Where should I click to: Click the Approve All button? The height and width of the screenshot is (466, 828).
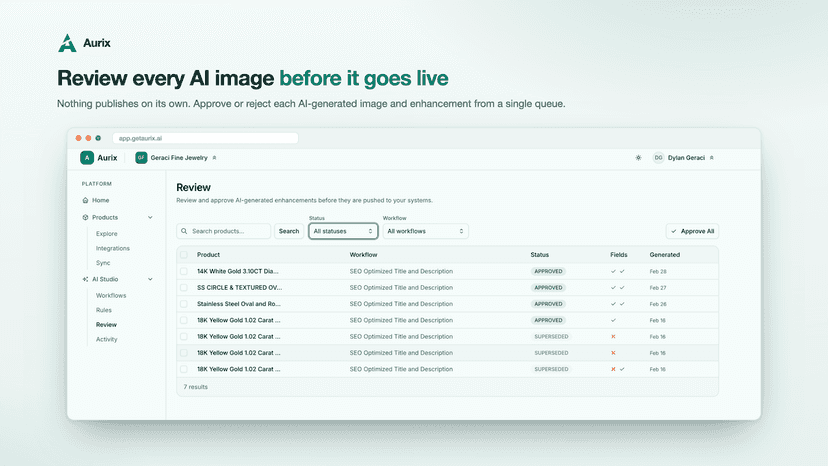[692, 231]
